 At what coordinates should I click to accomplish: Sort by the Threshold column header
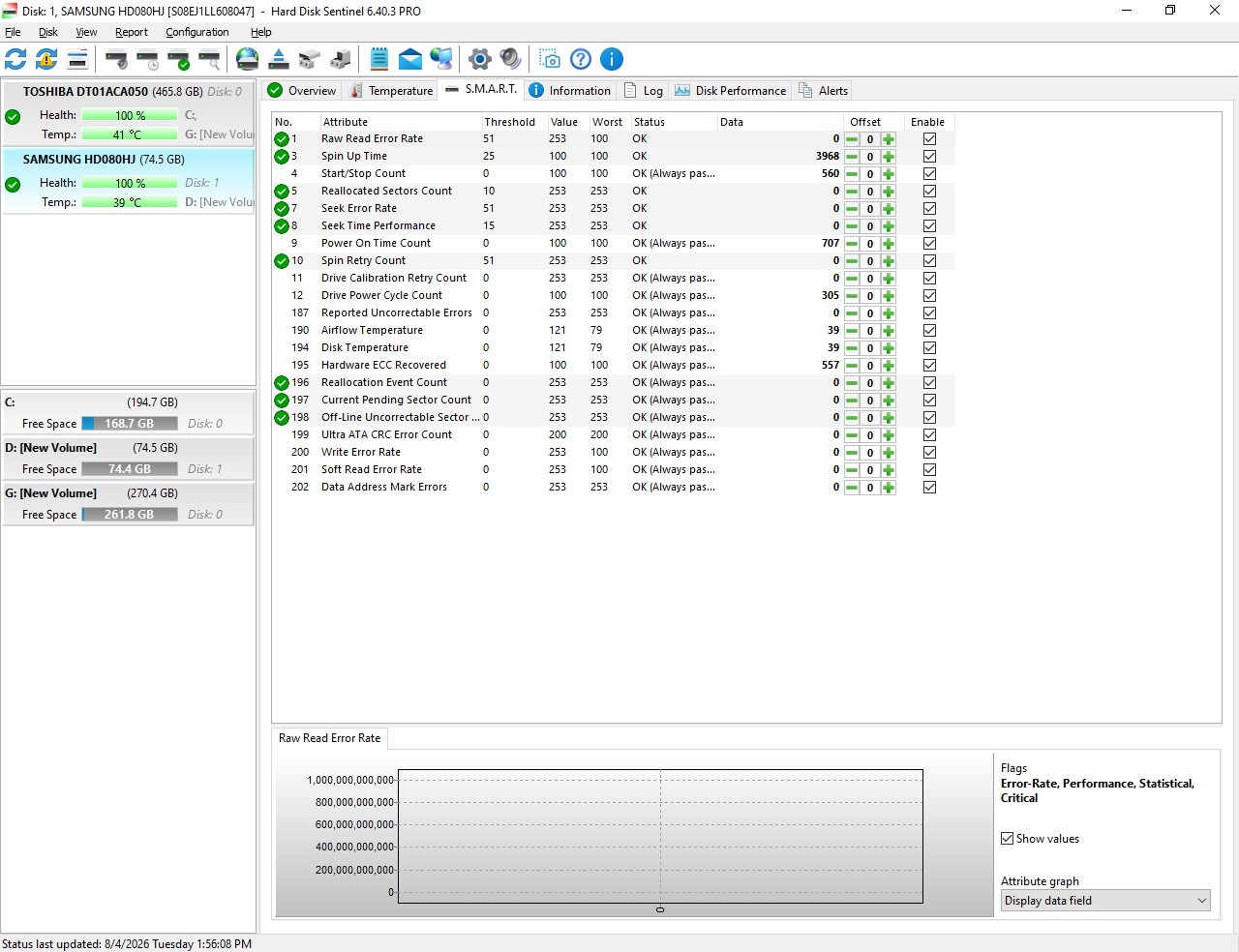[x=513, y=122]
